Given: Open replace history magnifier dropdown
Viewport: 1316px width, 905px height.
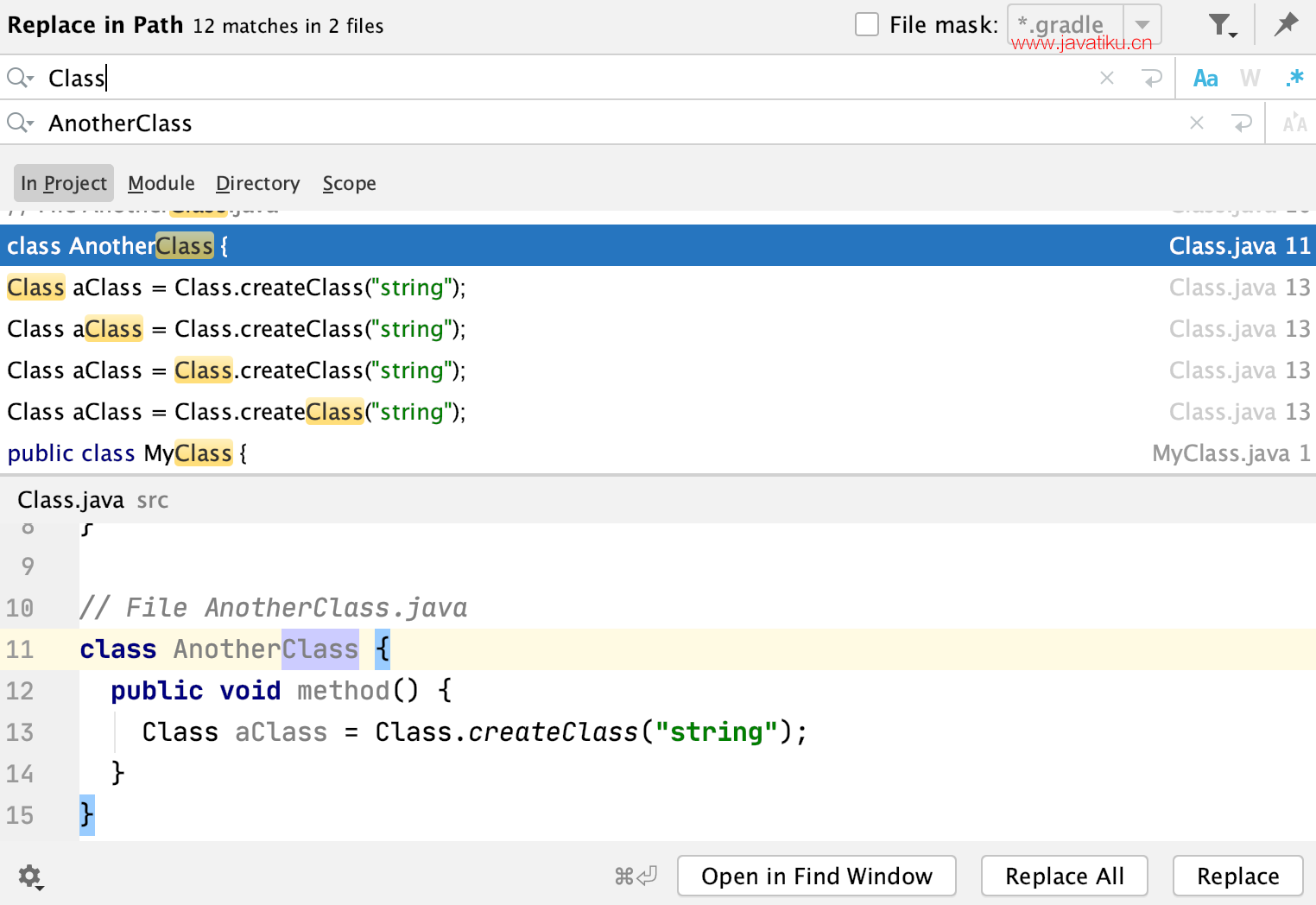Looking at the screenshot, I should click(20, 123).
